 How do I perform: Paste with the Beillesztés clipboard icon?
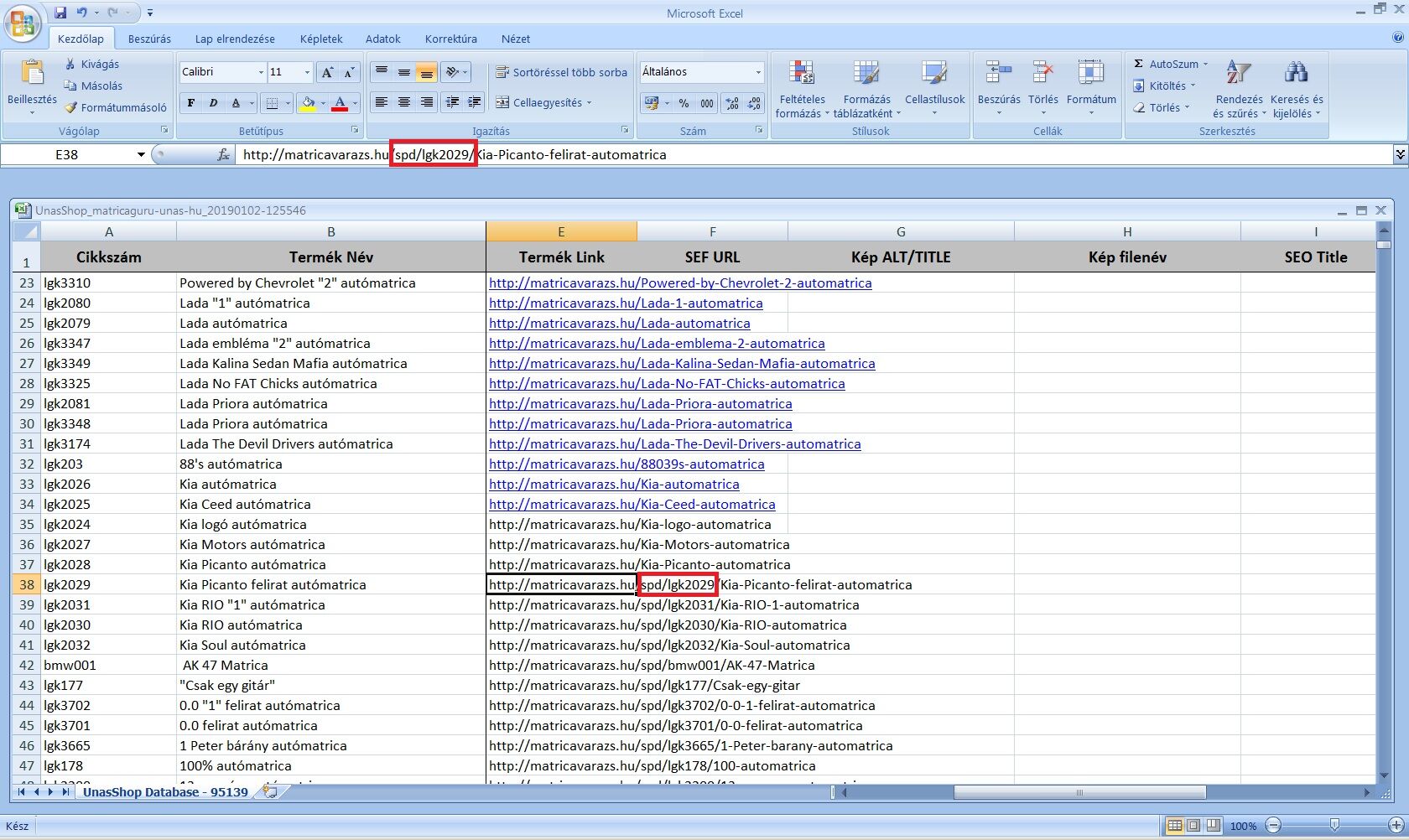tap(32, 73)
